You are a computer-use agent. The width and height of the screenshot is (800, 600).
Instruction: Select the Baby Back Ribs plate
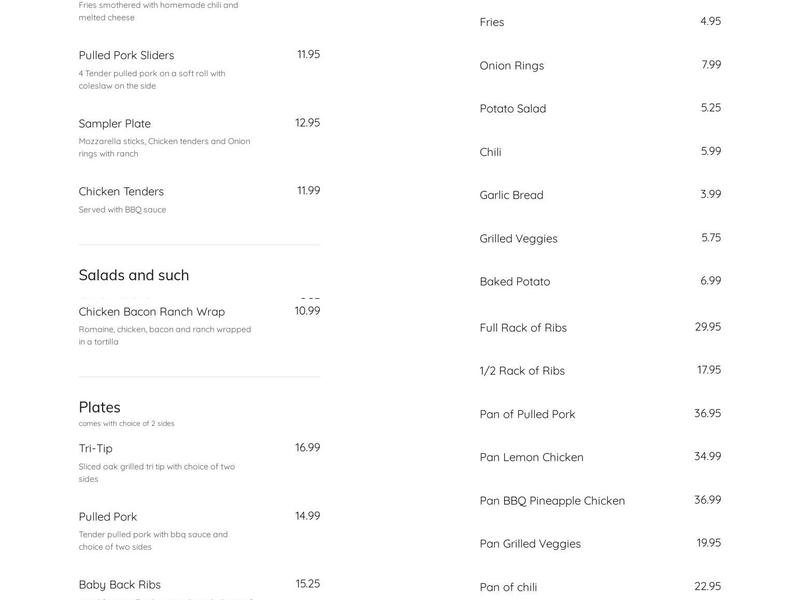(120, 585)
